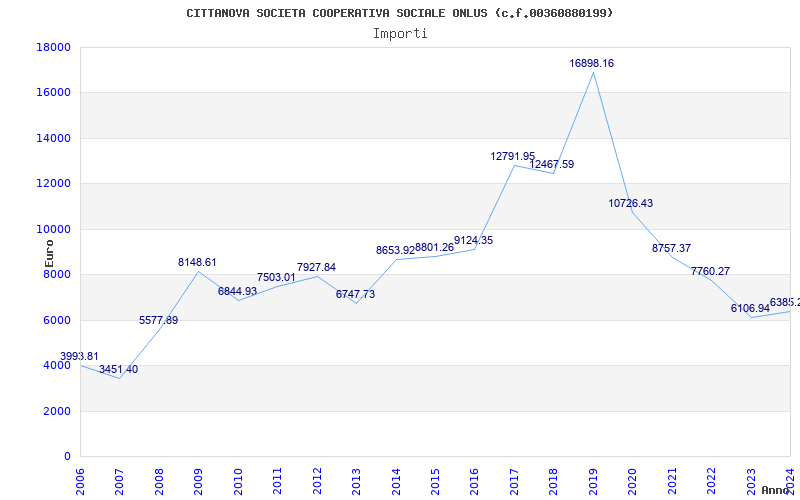Click the 2021 year label on x-axis
The height and width of the screenshot is (500, 800).
pos(672,481)
